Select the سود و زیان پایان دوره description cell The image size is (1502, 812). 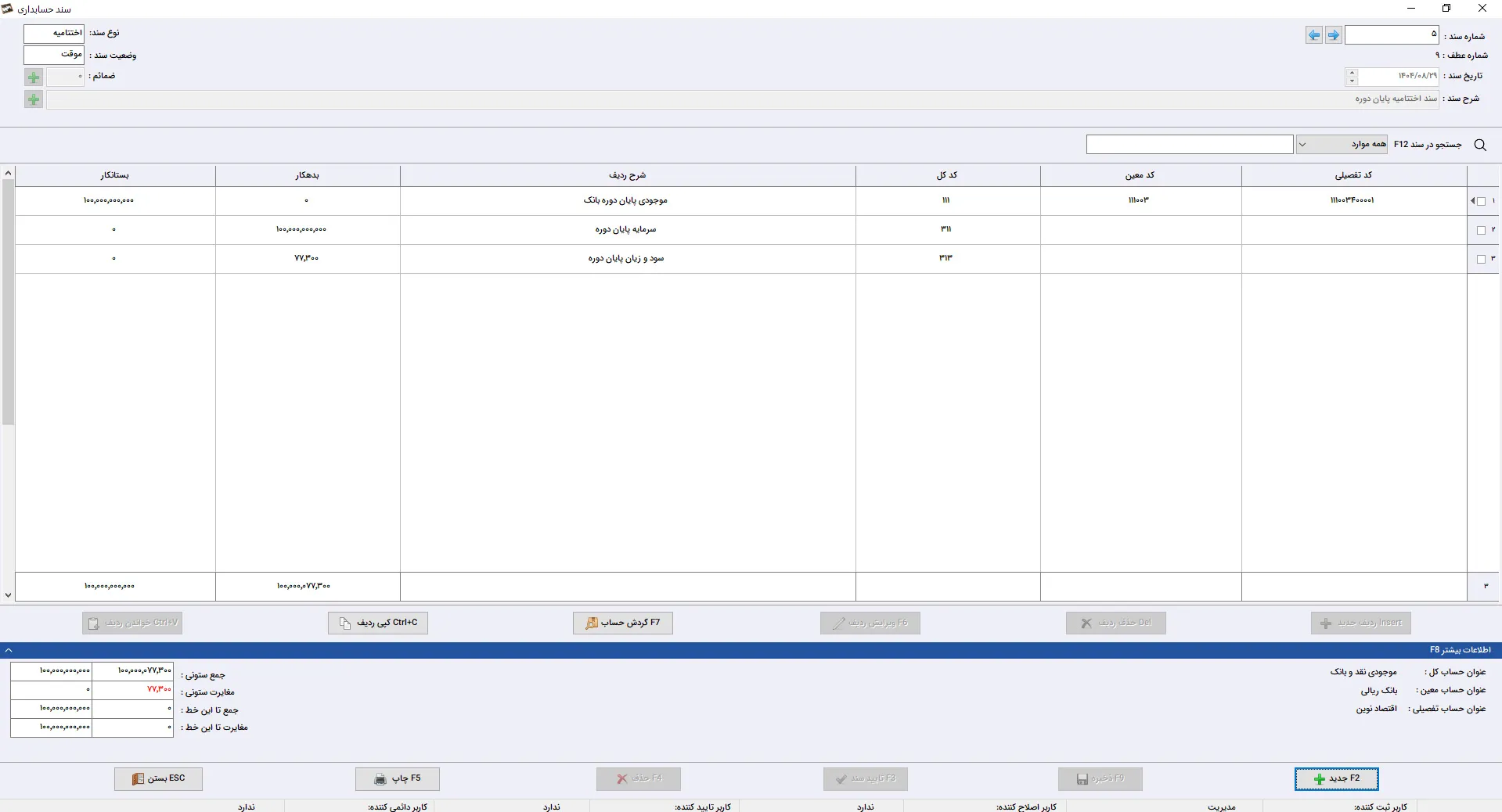pos(628,259)
